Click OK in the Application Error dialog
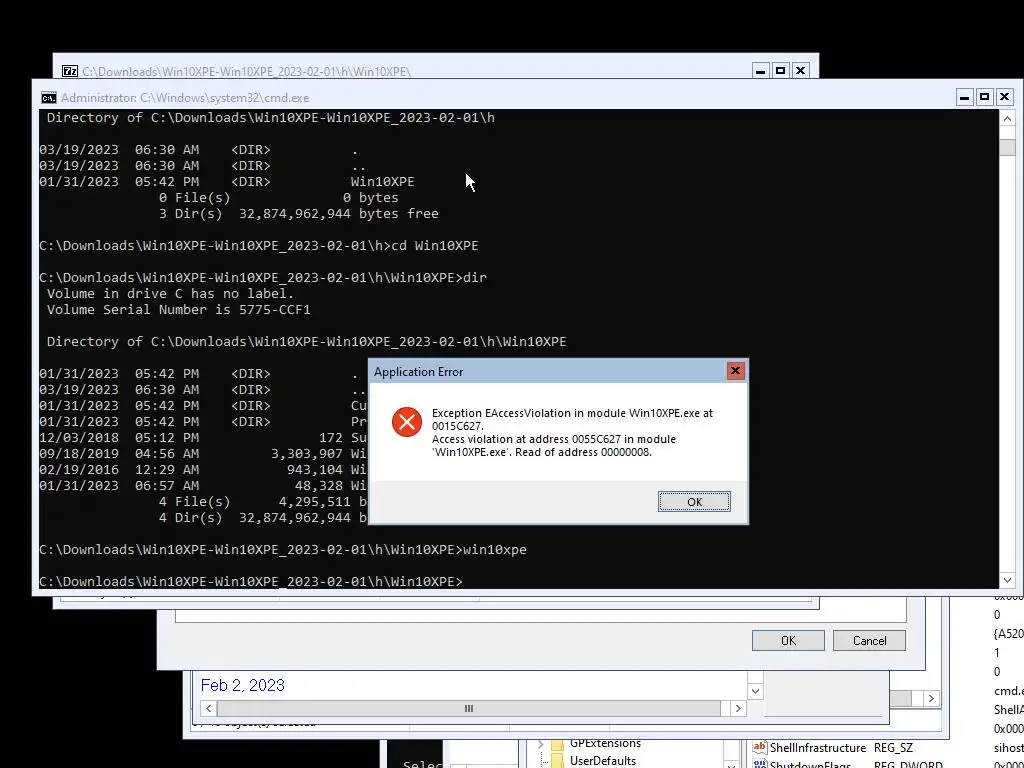 694,502
